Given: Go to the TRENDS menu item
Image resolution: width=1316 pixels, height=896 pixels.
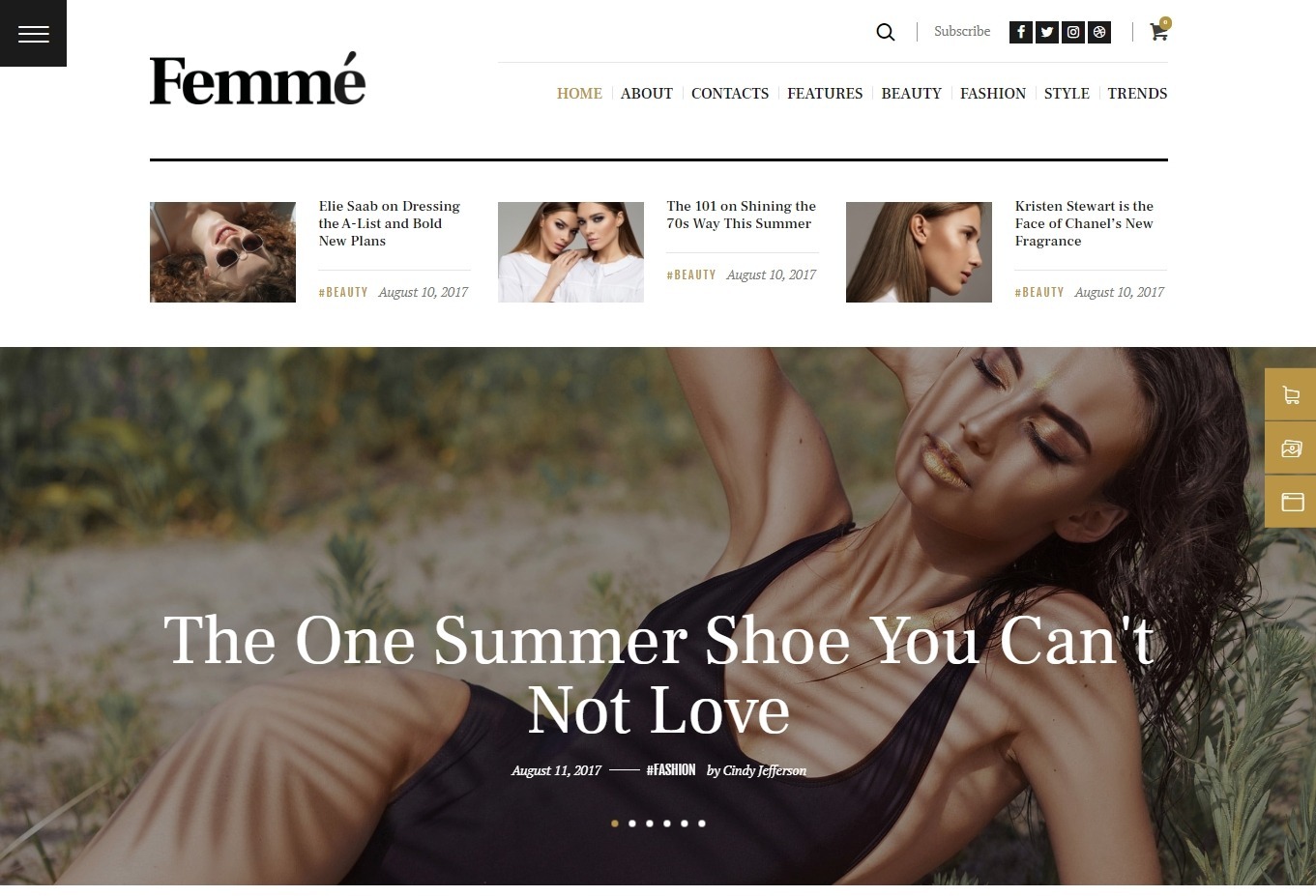Looking at the screenshot, I should (x=1137, y=94).
